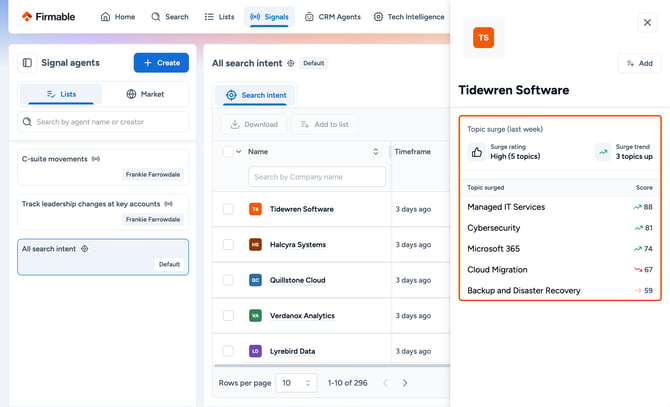Click signal icon beside Track leadership changes

(x=169, y=204)
